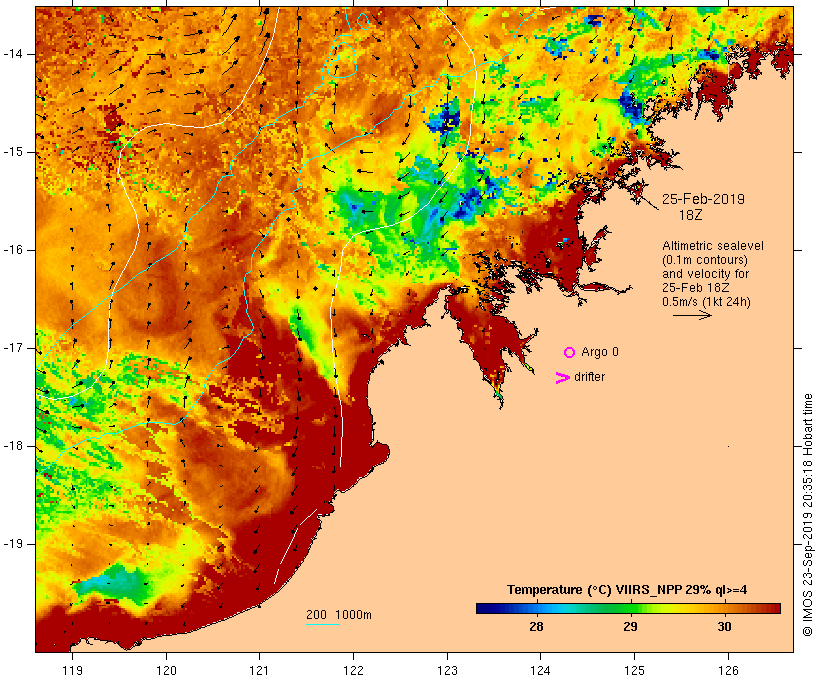This screenshot has height=680, width=820.
Task: Click longitude label '120'
Action: (166, 670)
